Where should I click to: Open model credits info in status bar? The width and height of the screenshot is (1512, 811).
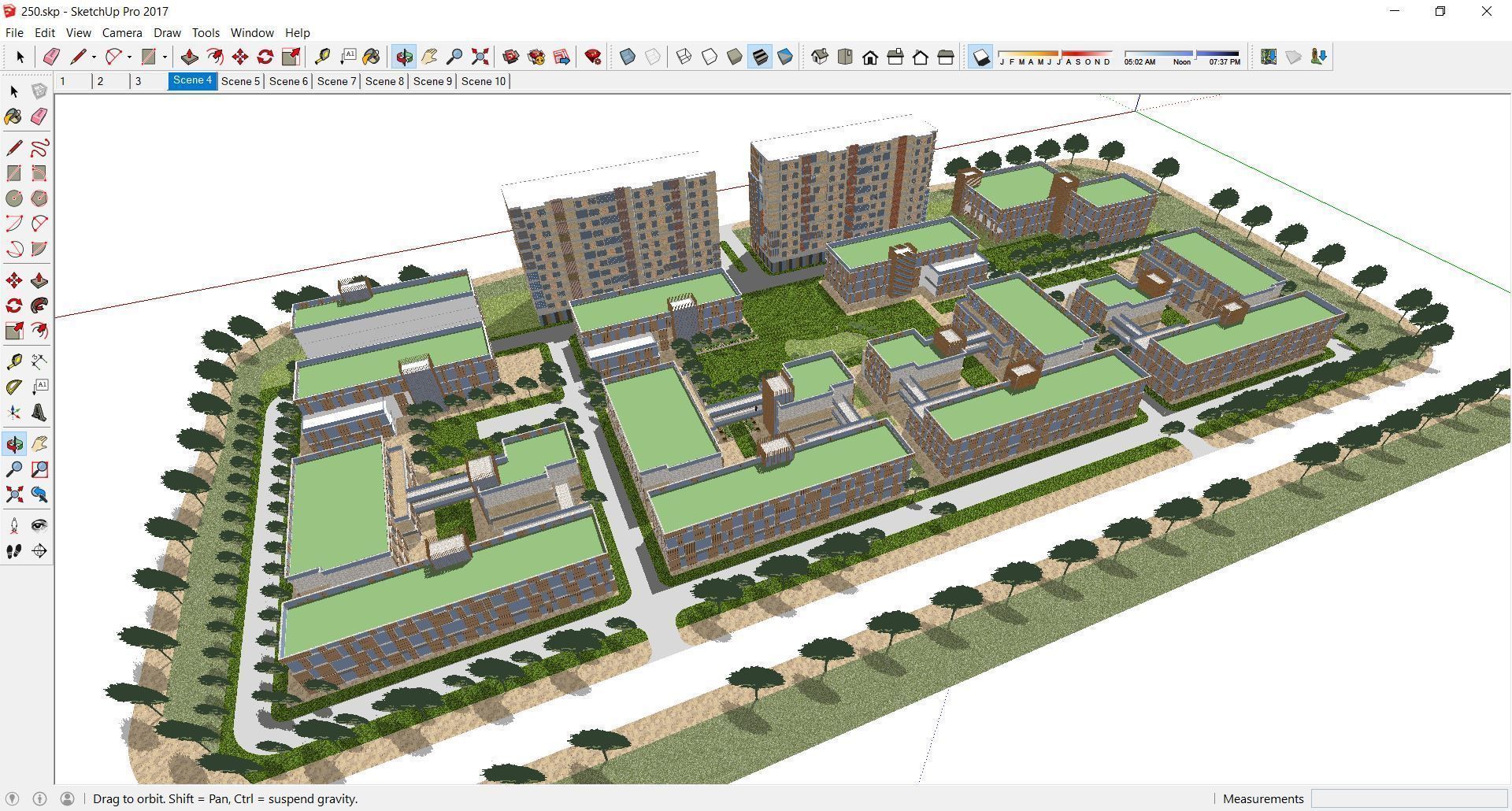point(39,798)
